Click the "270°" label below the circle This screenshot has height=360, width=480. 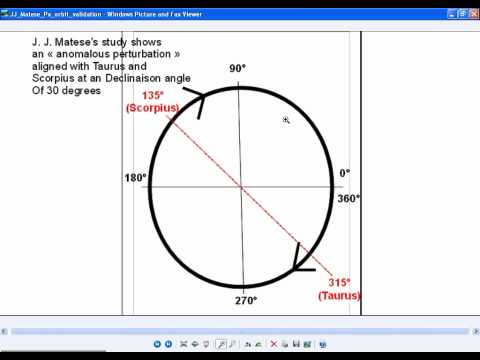(246, 300)
